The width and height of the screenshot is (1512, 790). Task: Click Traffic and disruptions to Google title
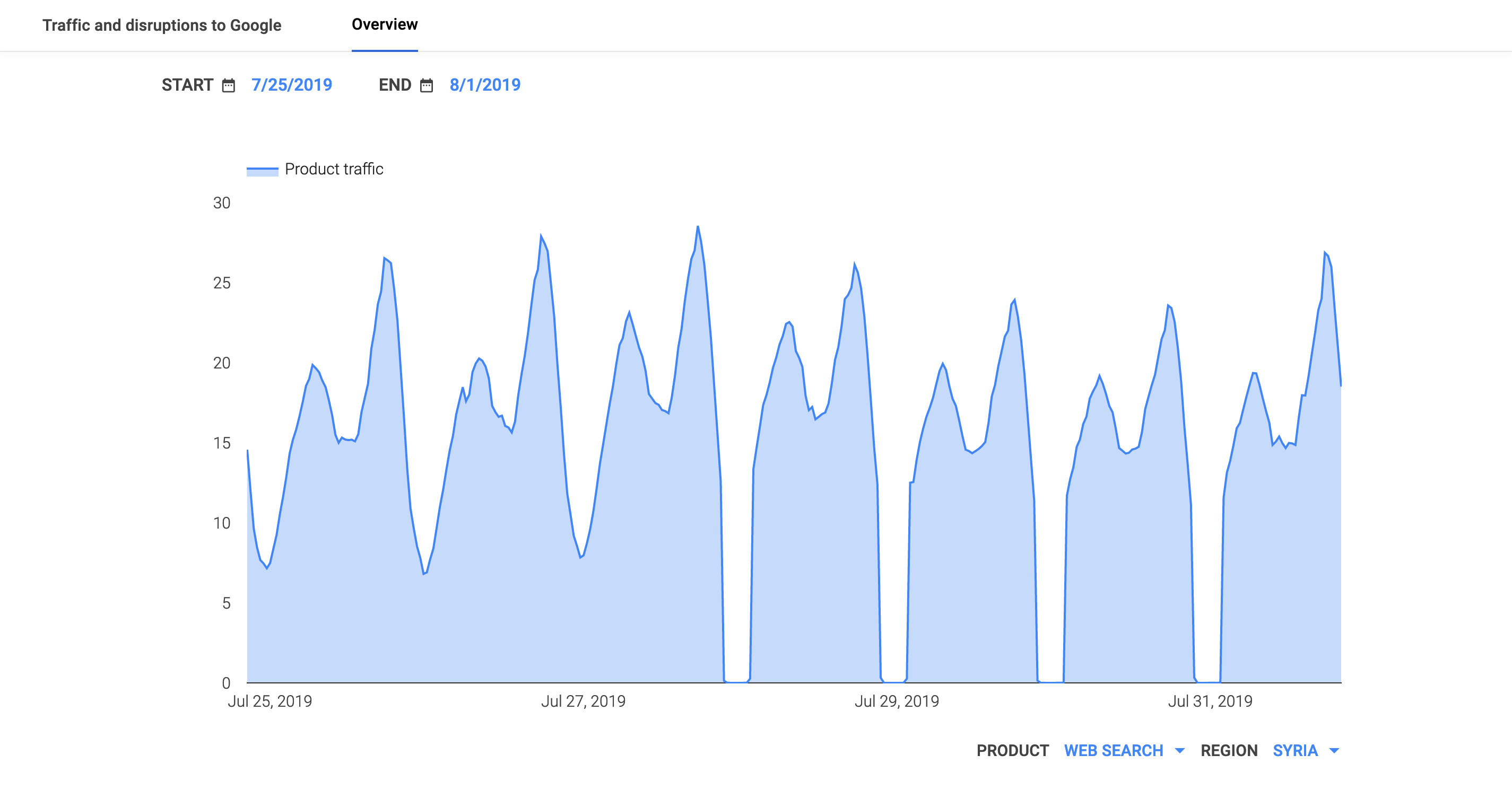(x=161, y=25)
